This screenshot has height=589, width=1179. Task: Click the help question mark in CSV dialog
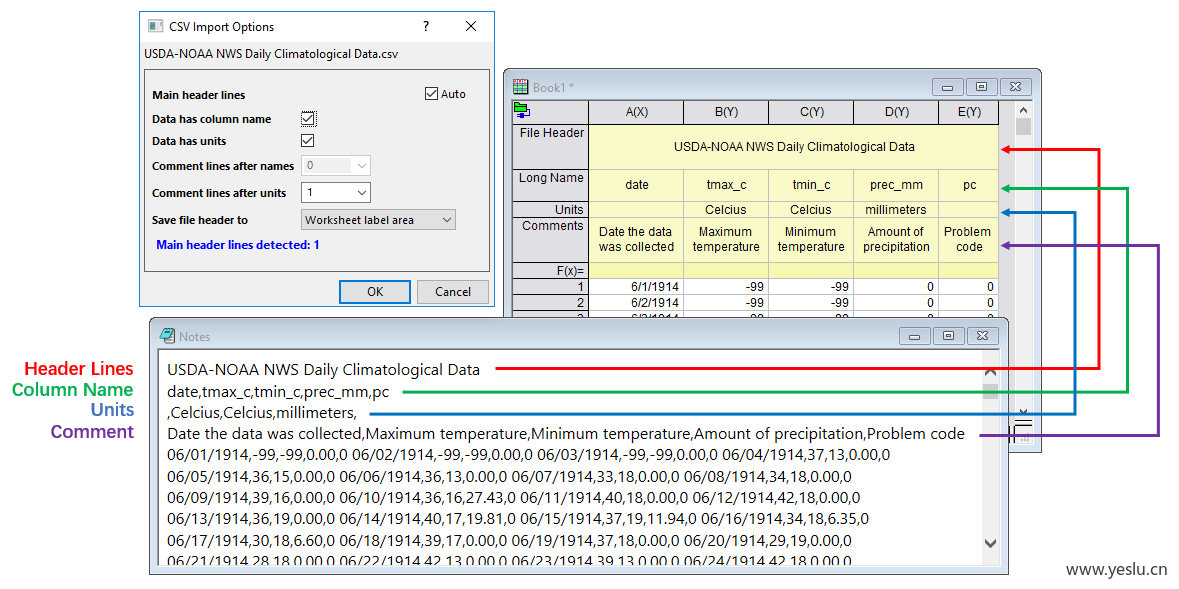[x=426, y=26]
